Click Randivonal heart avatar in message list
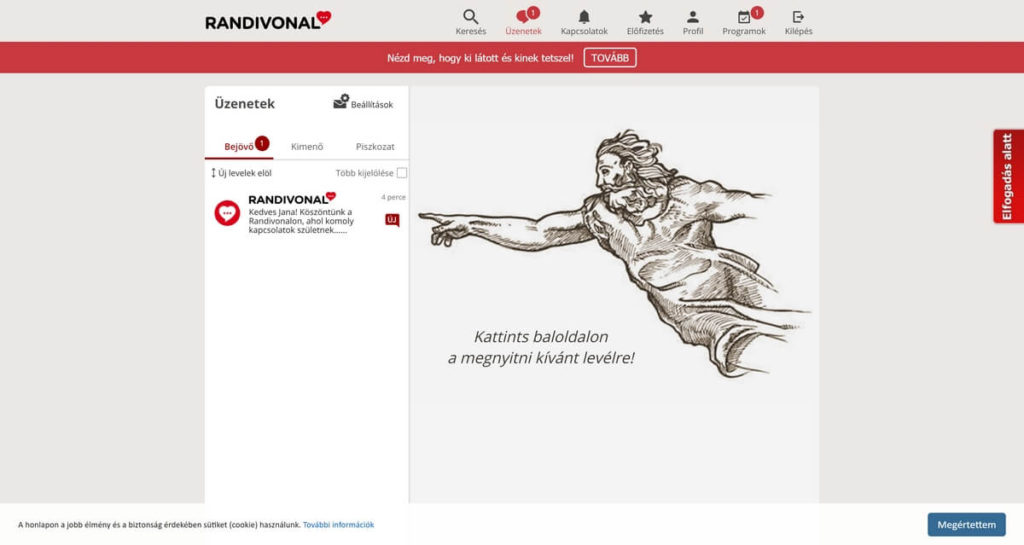This screenshot has height=545, width=1024. point(227,213)
